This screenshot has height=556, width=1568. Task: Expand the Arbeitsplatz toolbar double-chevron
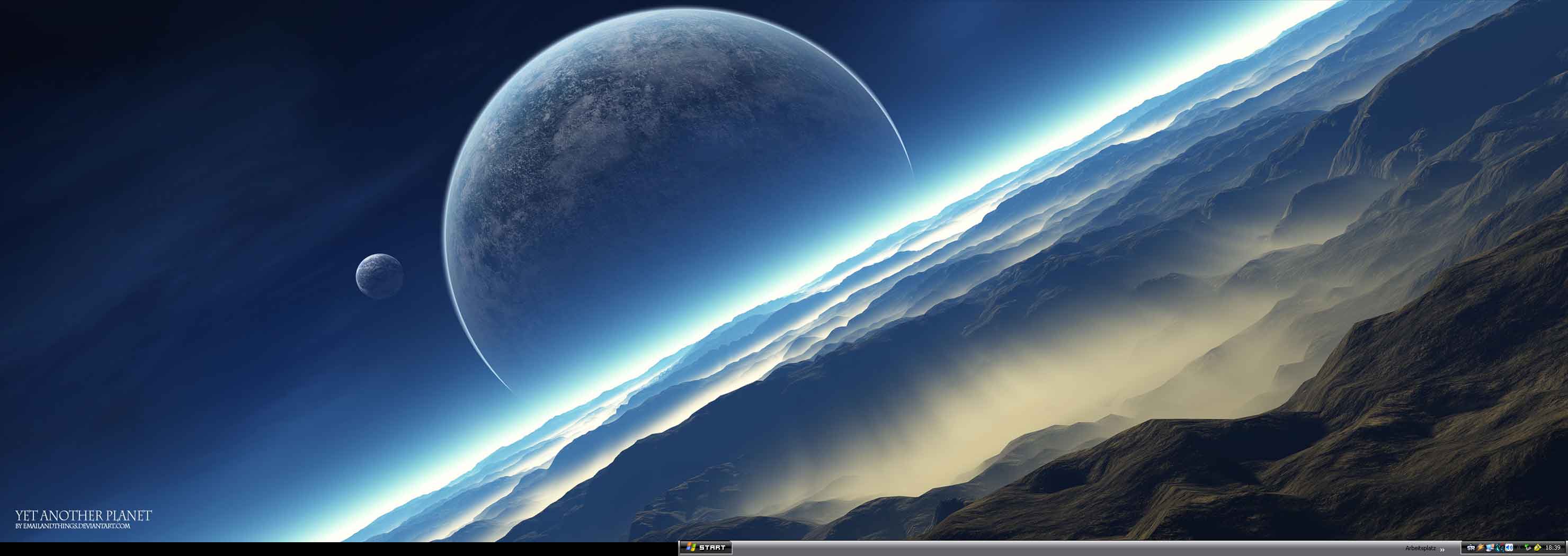pos(1442,549)
